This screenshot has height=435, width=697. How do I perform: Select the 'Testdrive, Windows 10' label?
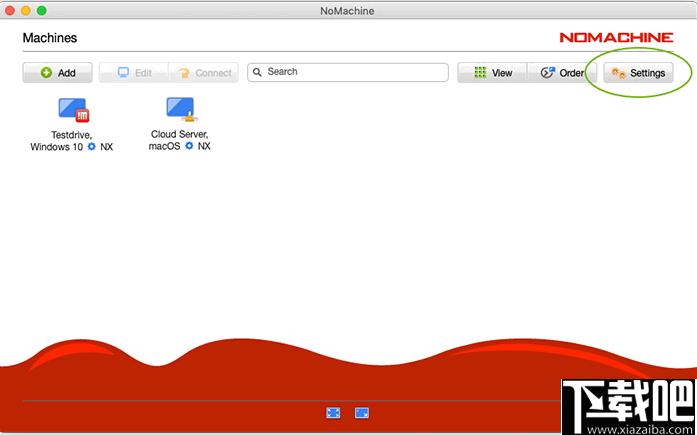71,140
